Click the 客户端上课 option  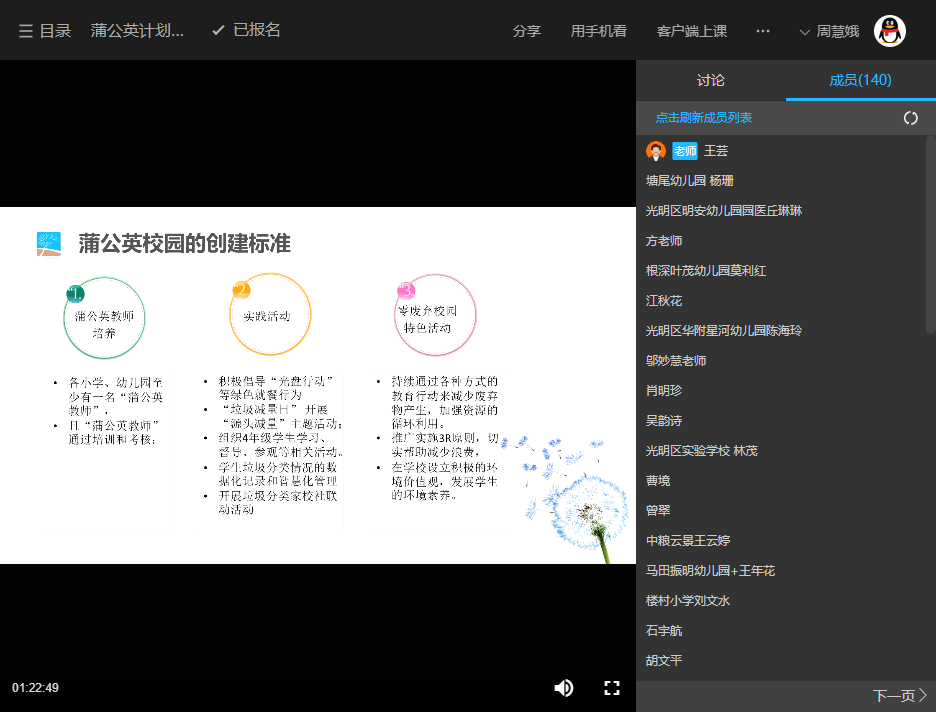(693, 30)
